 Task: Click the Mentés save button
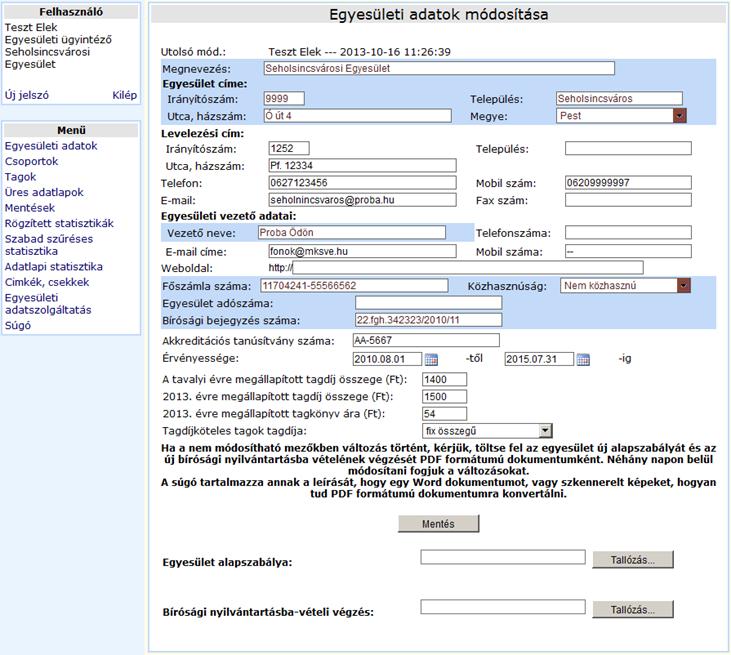(x=438, y=524)
